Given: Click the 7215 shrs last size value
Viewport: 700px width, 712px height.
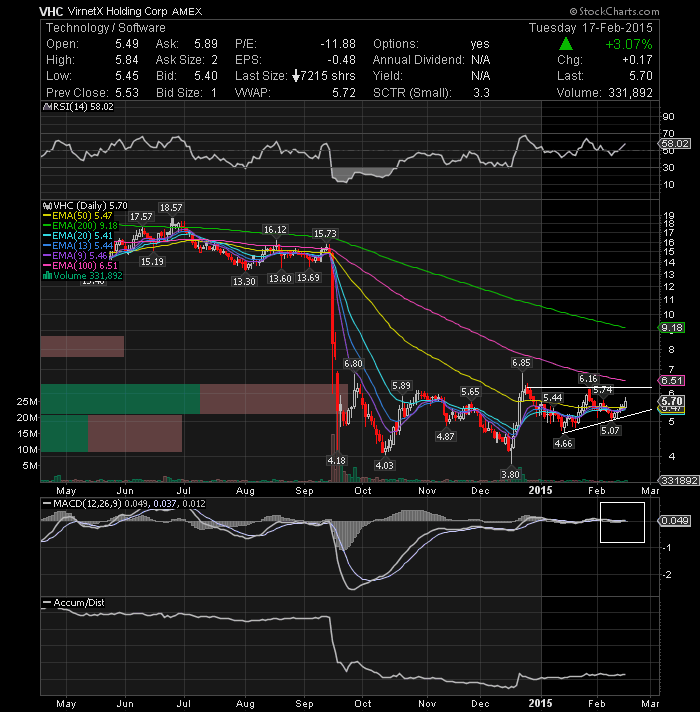Looking at the screenshot, I should (x=328, y=76).
